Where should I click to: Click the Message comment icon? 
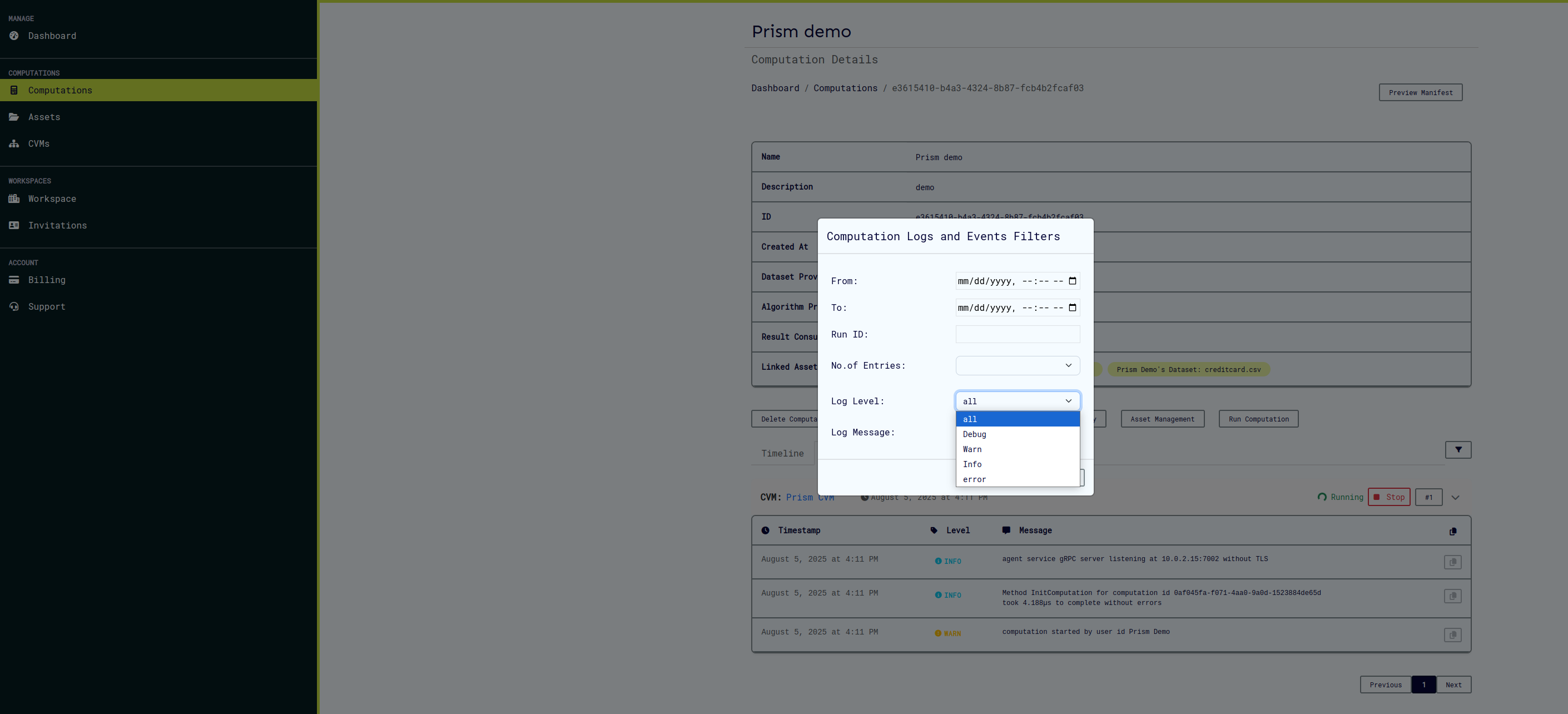[1006, 531]
